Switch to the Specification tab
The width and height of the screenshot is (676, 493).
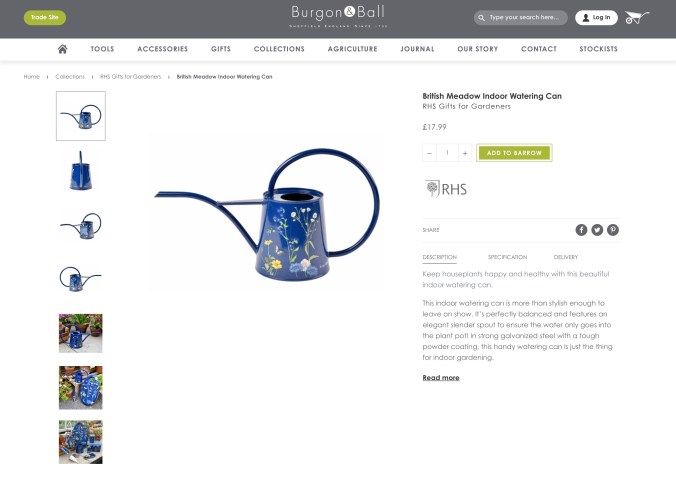(507, 257)
